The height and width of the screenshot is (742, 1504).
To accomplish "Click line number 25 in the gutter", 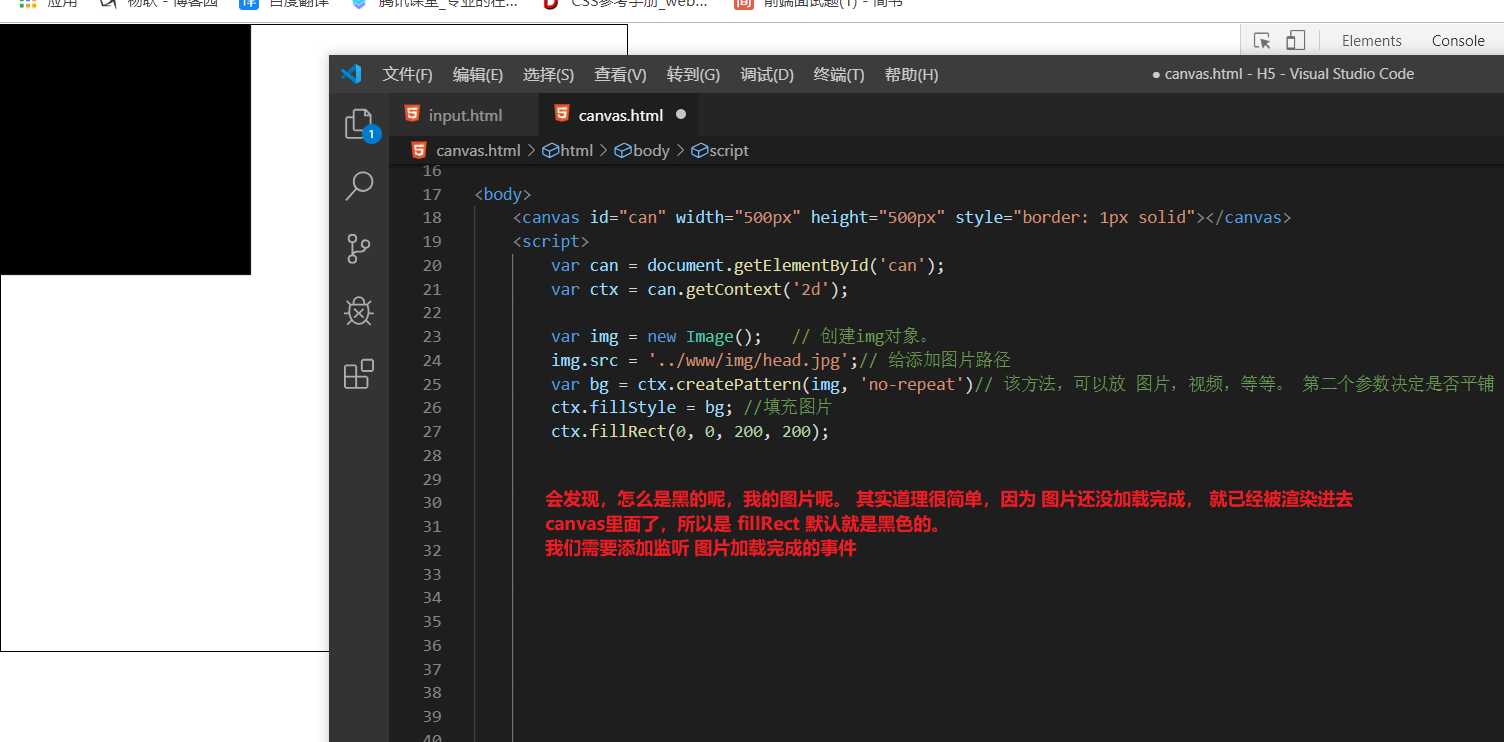I will point(431,384).
